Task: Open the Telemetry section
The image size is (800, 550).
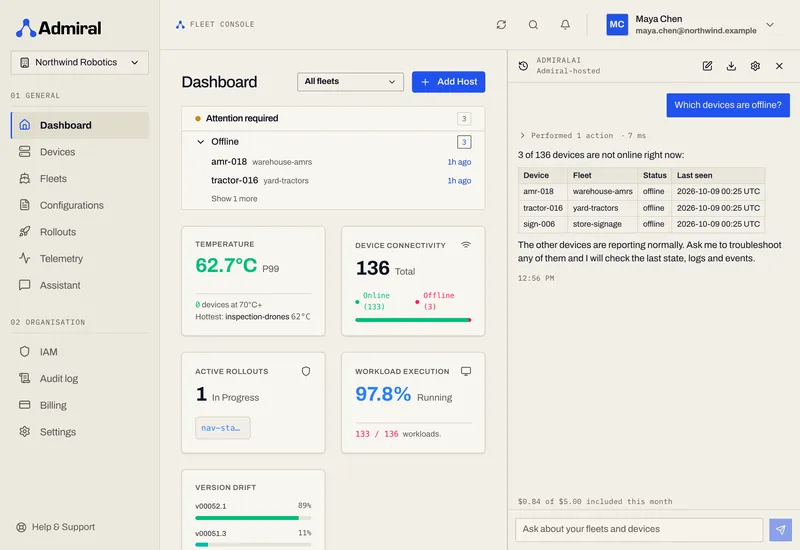Action: [80, 258]
